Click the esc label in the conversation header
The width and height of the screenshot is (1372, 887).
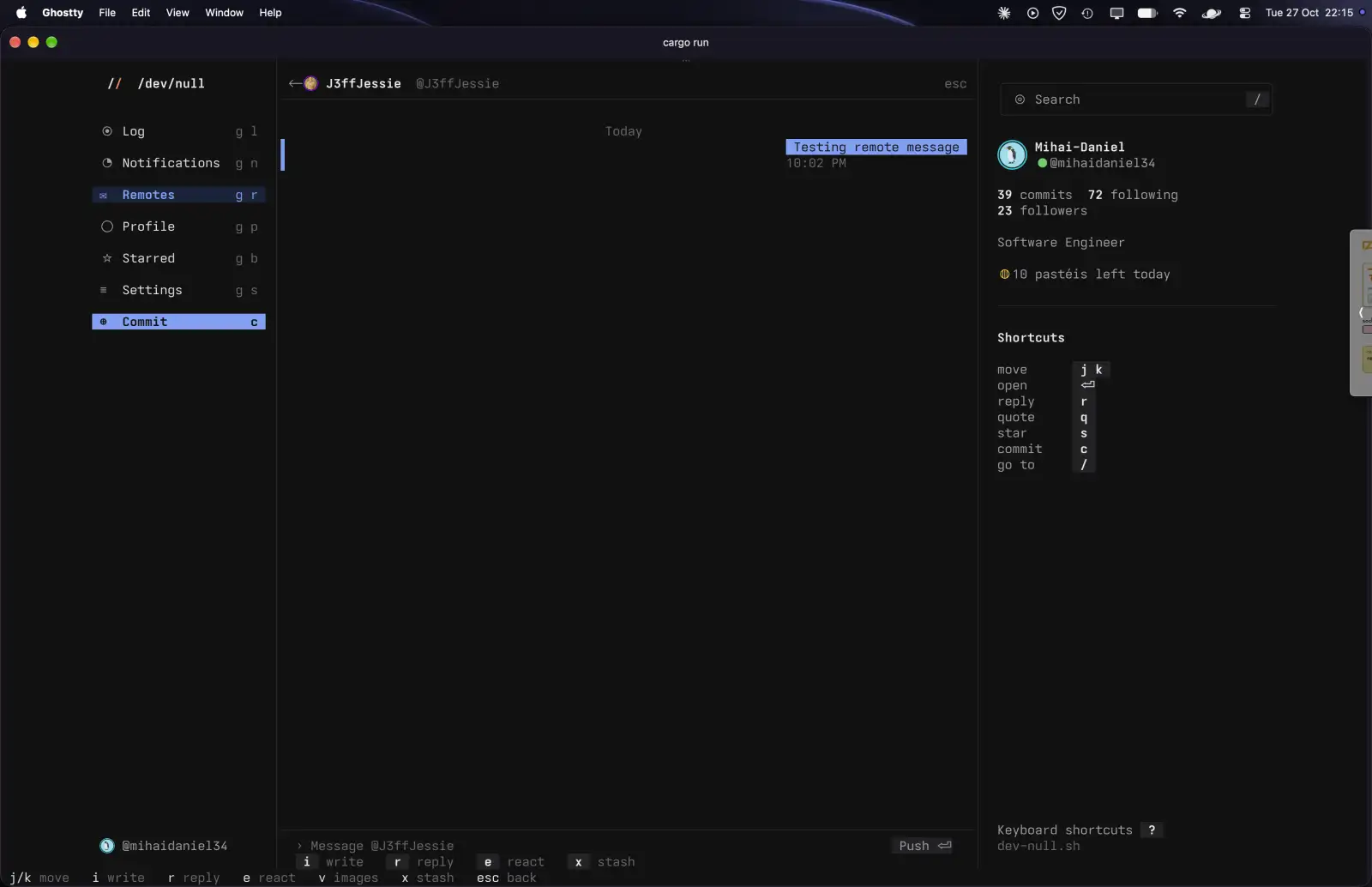pyautogui.click(x=955, y=83)
